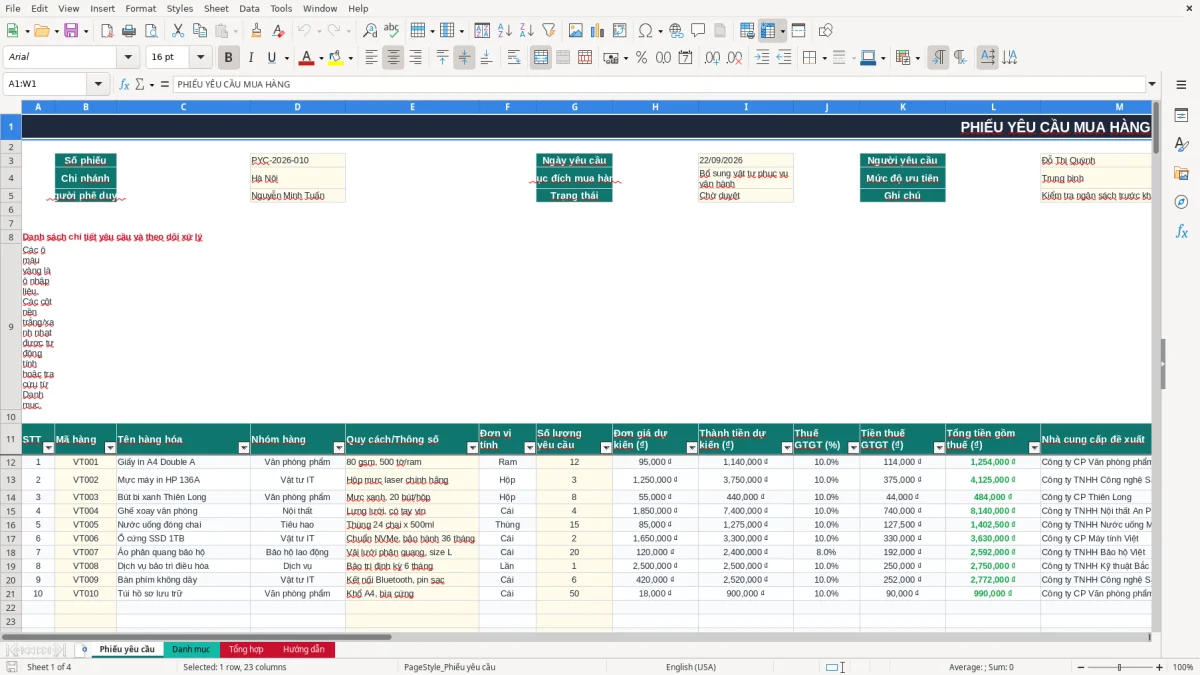The height and width of the screenshot is (675, 1200).
Task: Expand the Name Box dropdown
Action: (98, 84)
